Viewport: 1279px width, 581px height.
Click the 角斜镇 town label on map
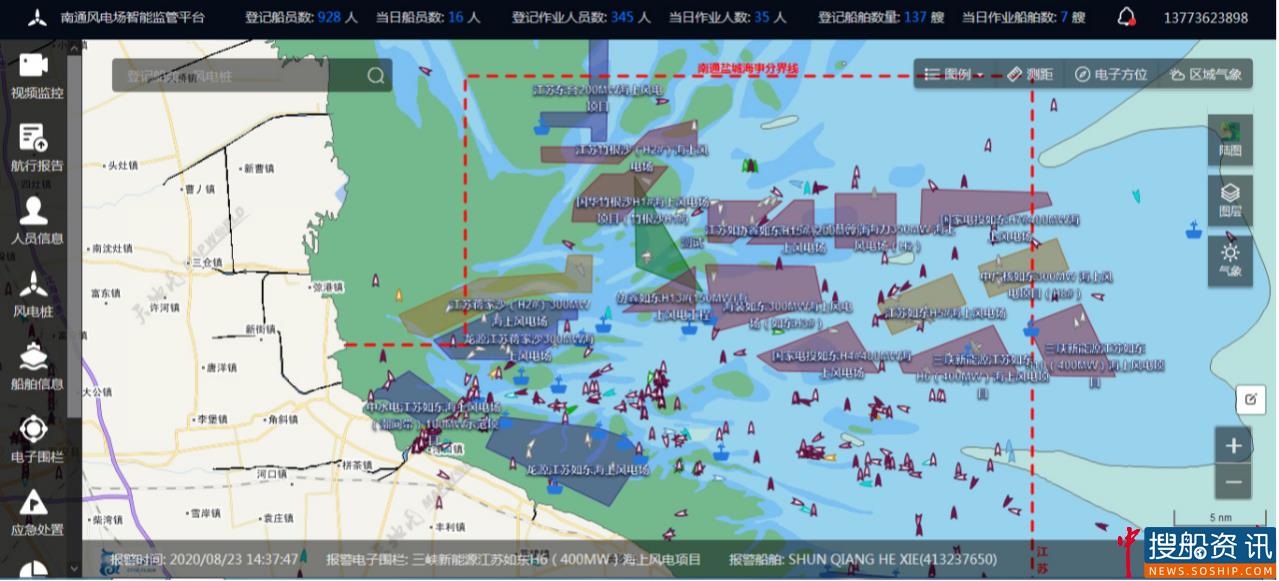(283, 419)
